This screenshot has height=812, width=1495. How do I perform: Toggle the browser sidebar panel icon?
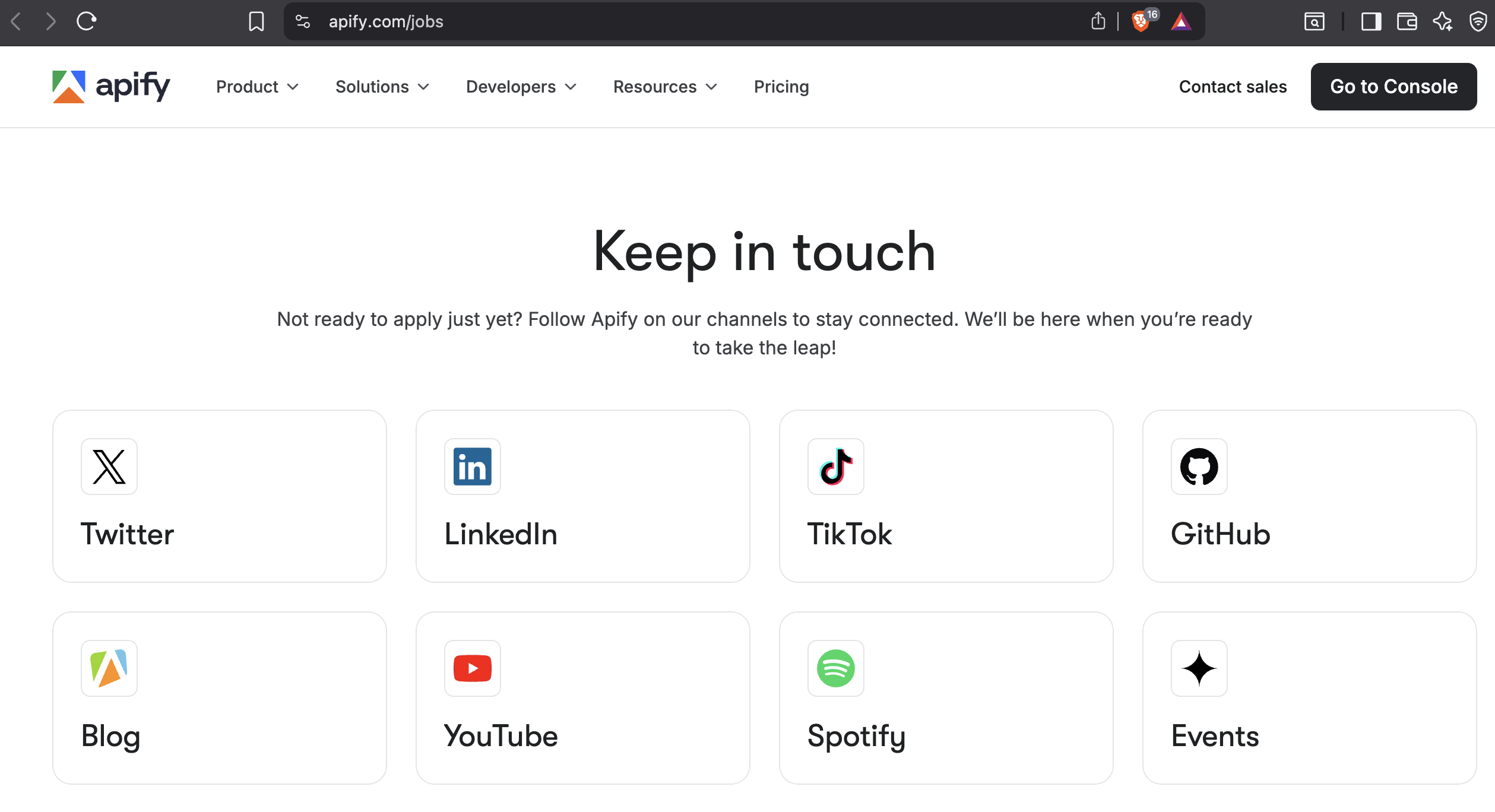pyautogui.click(x=1371, y=22)
